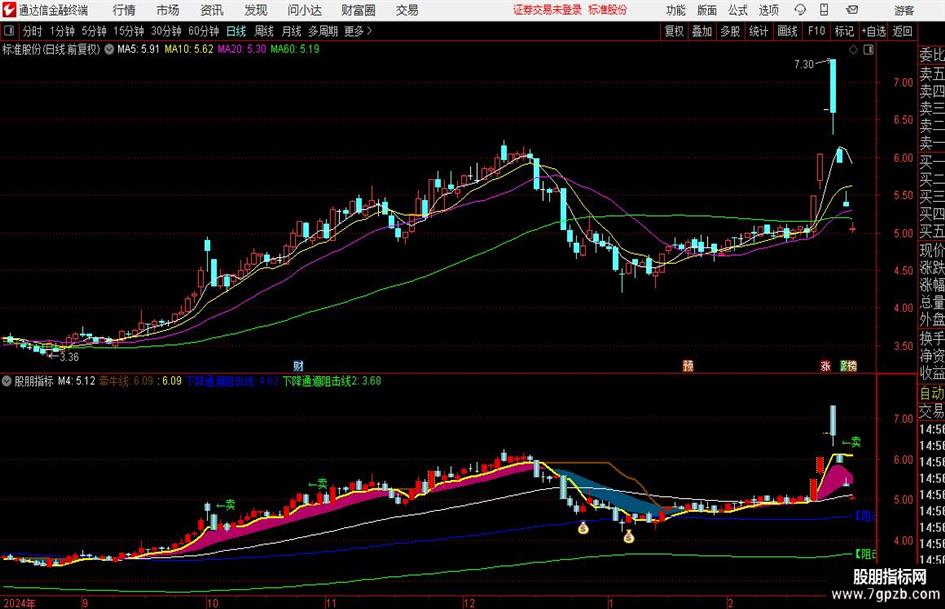Viewport: 945px width, 609px height.
Task: Open the 市场 menu
Action: click(x=168, y=10)
